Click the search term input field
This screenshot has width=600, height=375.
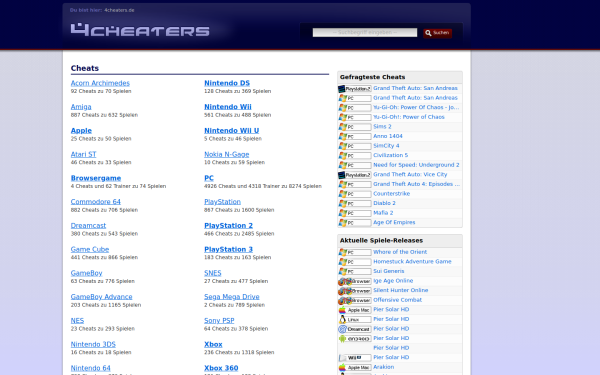pyautogui.click(x=365, y=33)
